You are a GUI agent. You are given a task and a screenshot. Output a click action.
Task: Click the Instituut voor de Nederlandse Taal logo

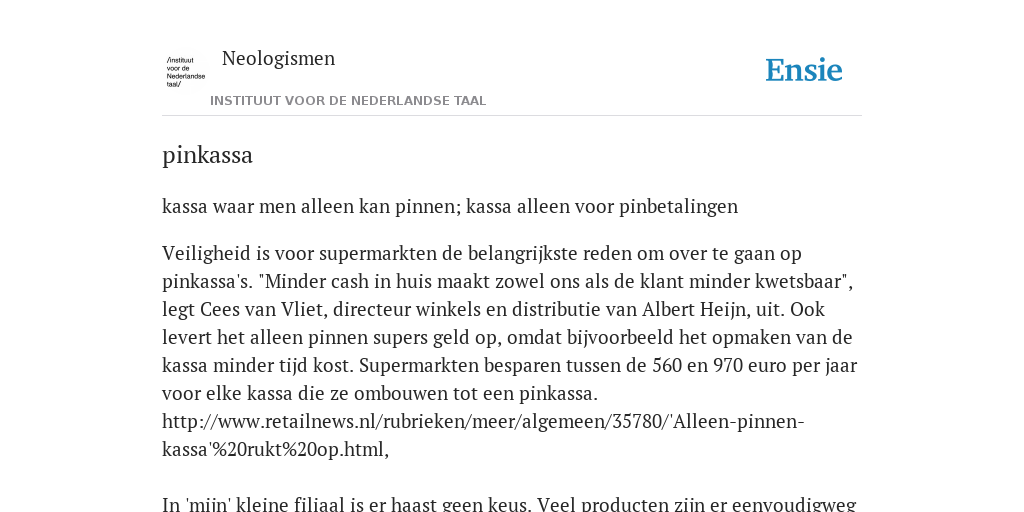(185, 72)
